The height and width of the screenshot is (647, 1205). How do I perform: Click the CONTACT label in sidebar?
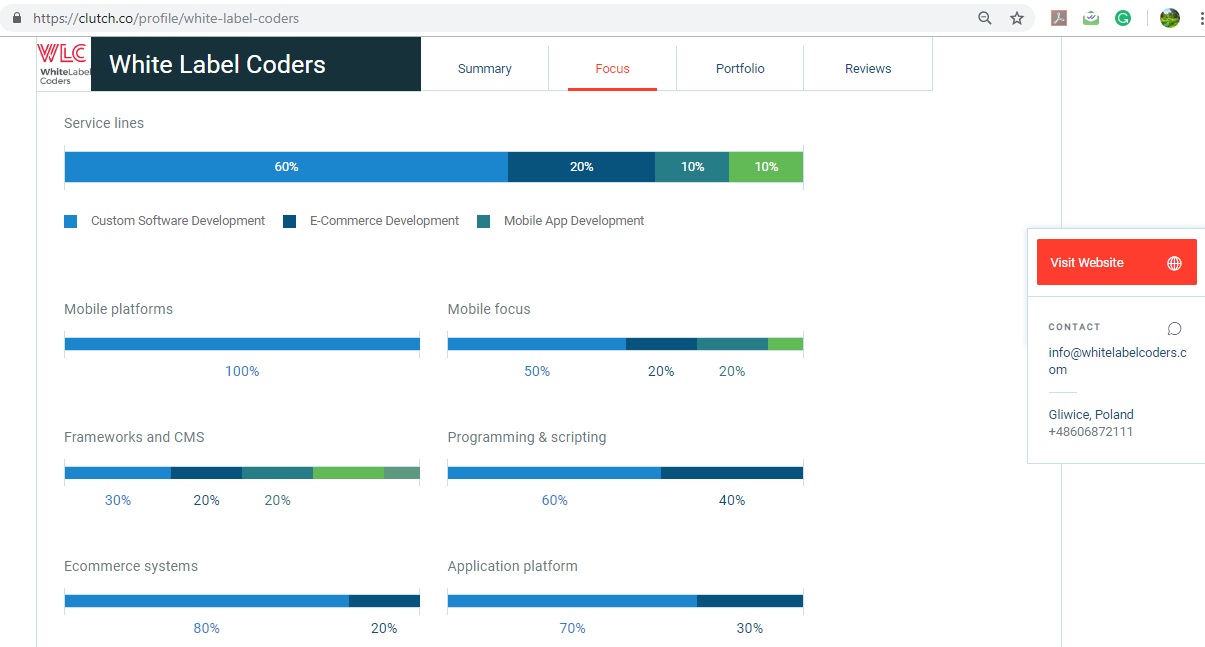coord(1074,327)
